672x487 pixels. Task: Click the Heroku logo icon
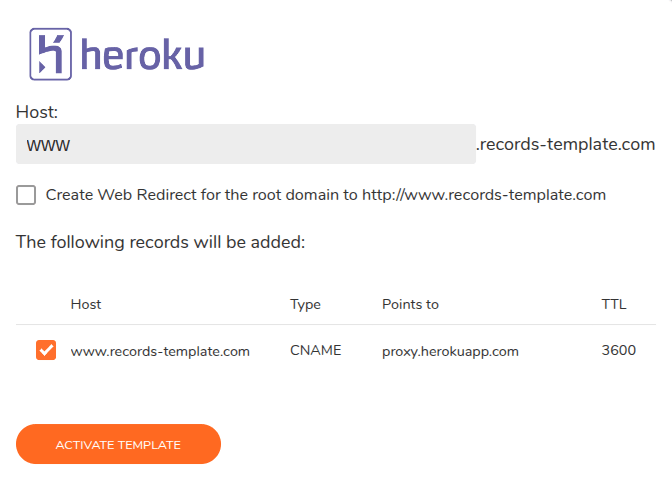(x=51, y=54)
